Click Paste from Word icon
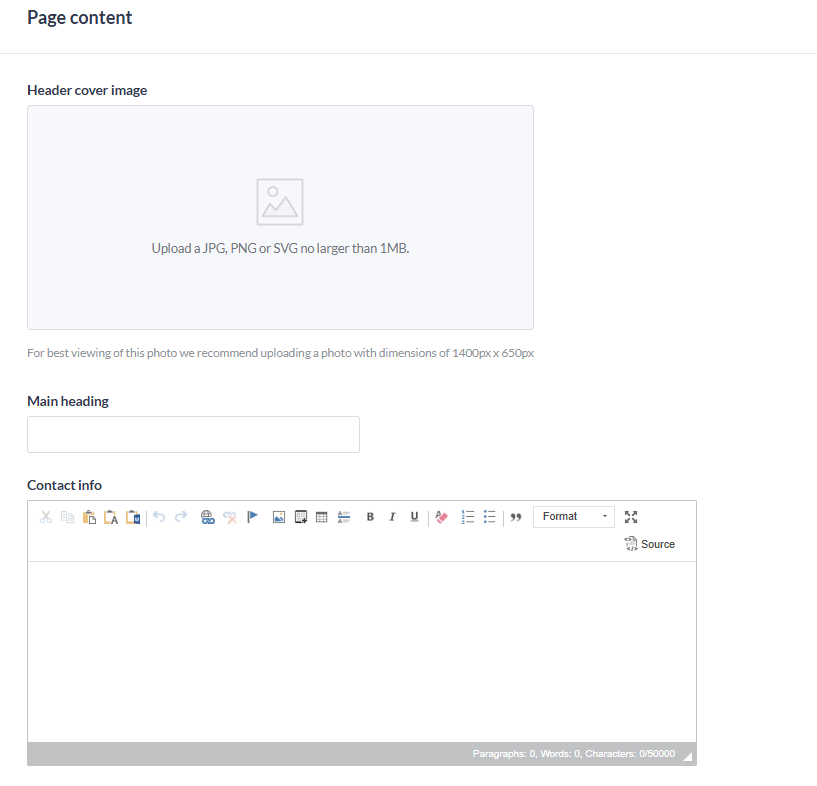 [x=133, y=517]
